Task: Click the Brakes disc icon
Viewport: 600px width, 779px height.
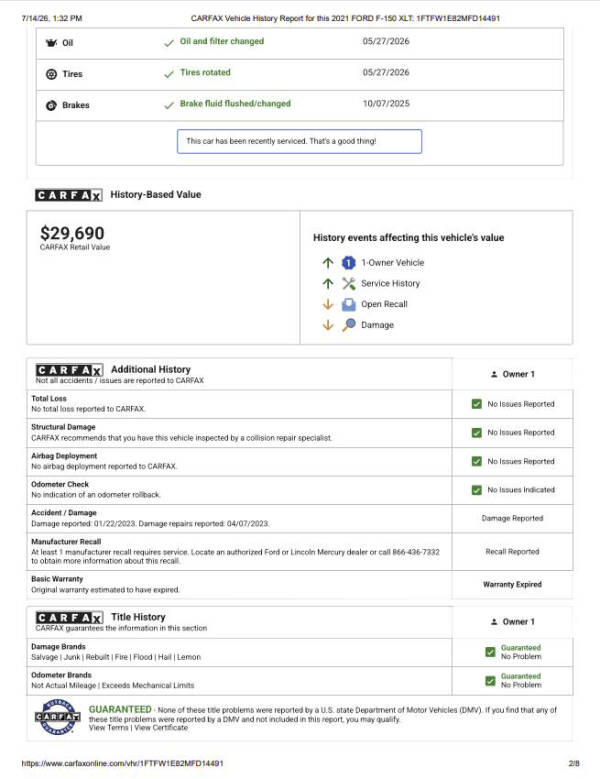Action: [x=51, y=105]
